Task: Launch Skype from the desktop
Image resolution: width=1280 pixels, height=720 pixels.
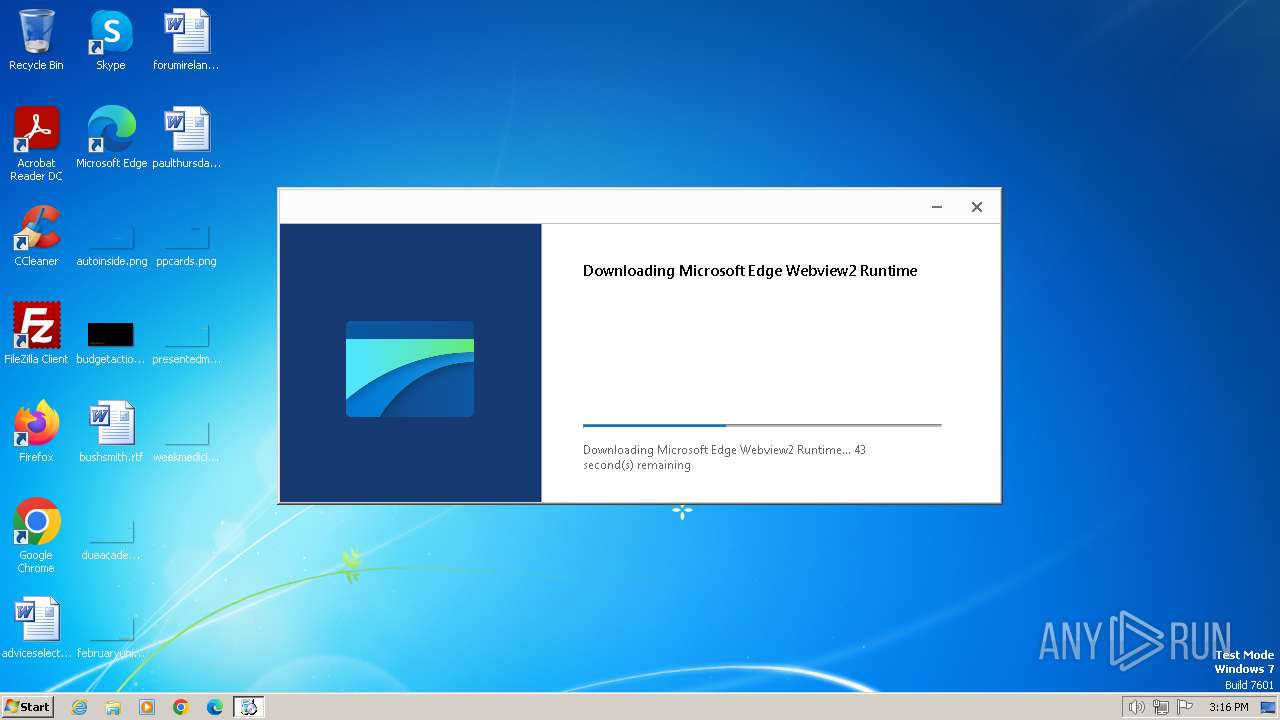Action: tap(110, 40)
